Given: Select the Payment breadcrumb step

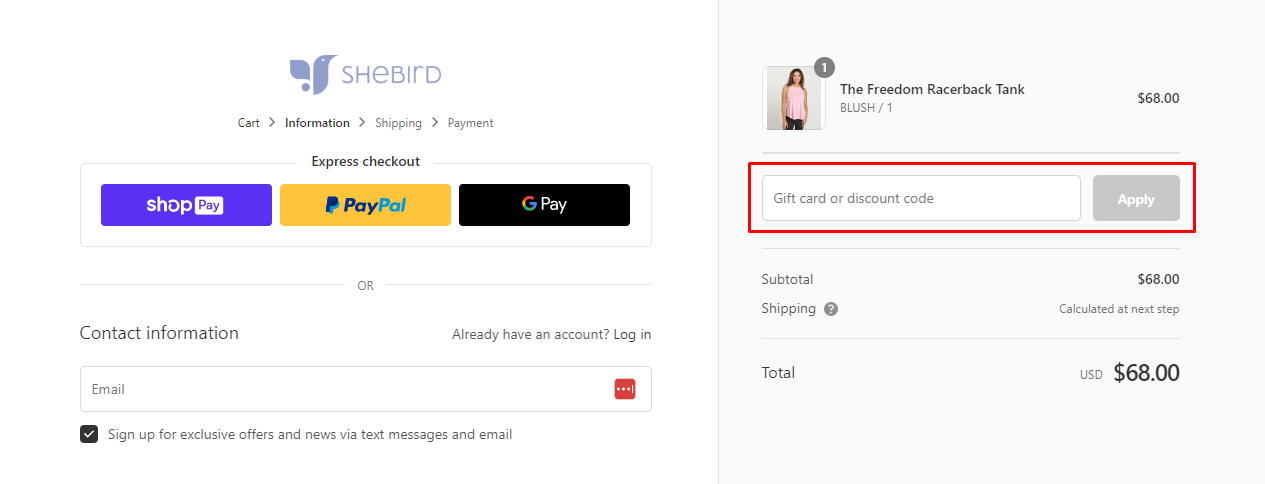Looking at the screenshot, I should (x=470, y=123).
